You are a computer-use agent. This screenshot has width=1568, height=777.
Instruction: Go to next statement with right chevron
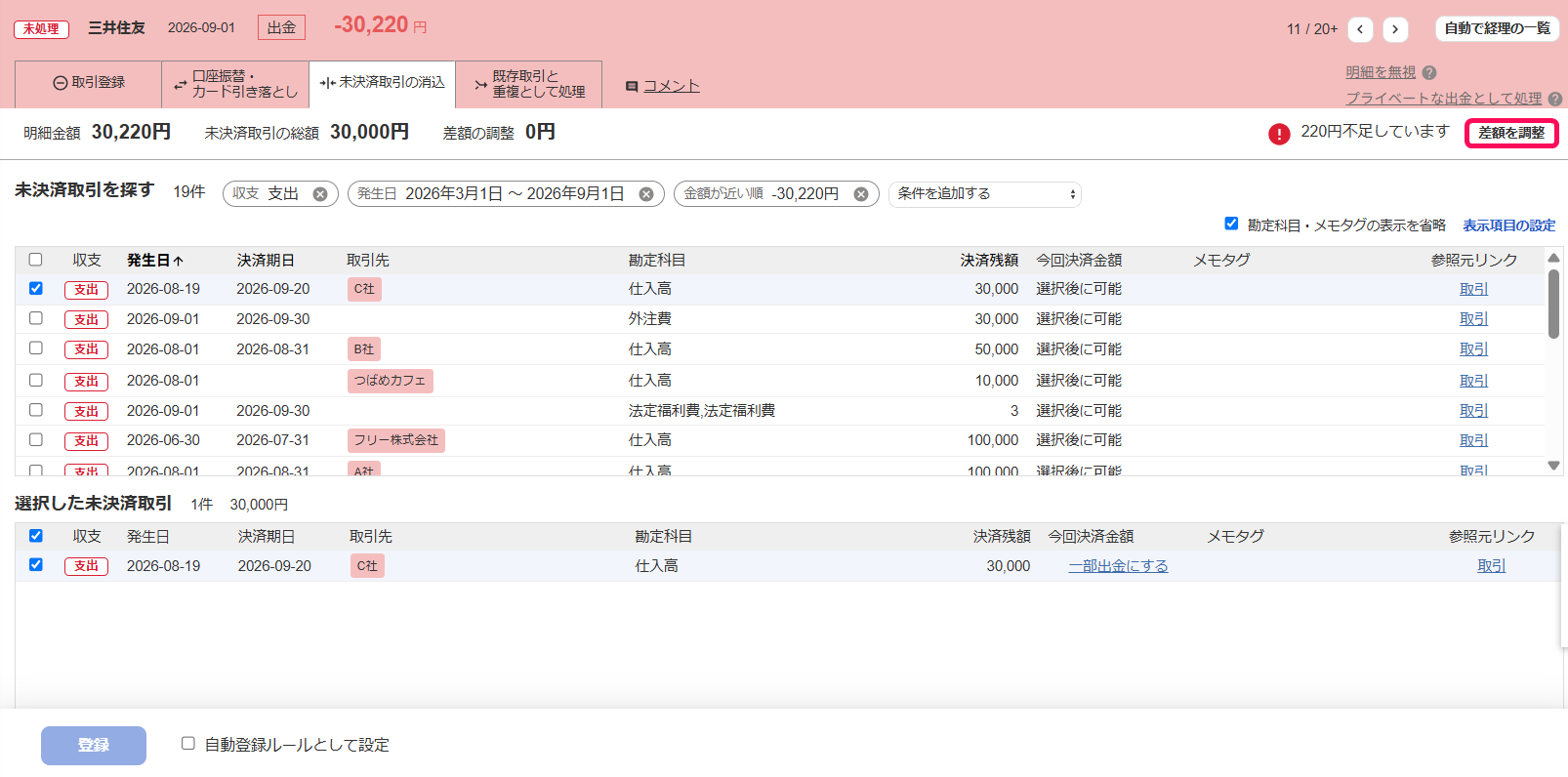(x=1395, y=29)
